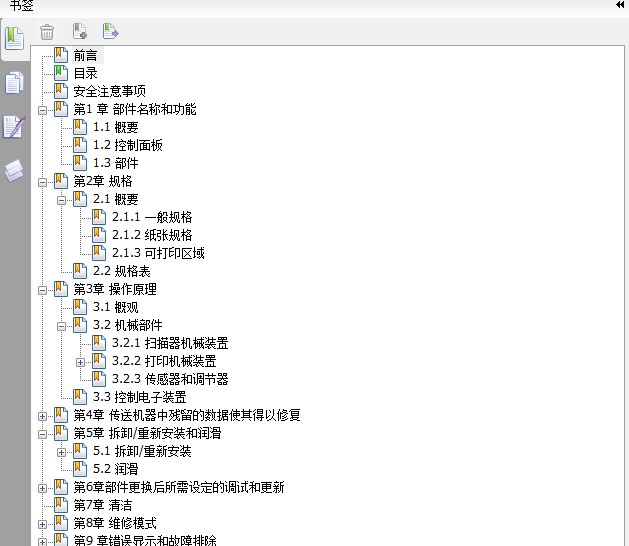The width and height of the screenshot is (629, 546).
Task: Click bookmark icon beside 3.1 概观
Action: click(x=80, y=307)
